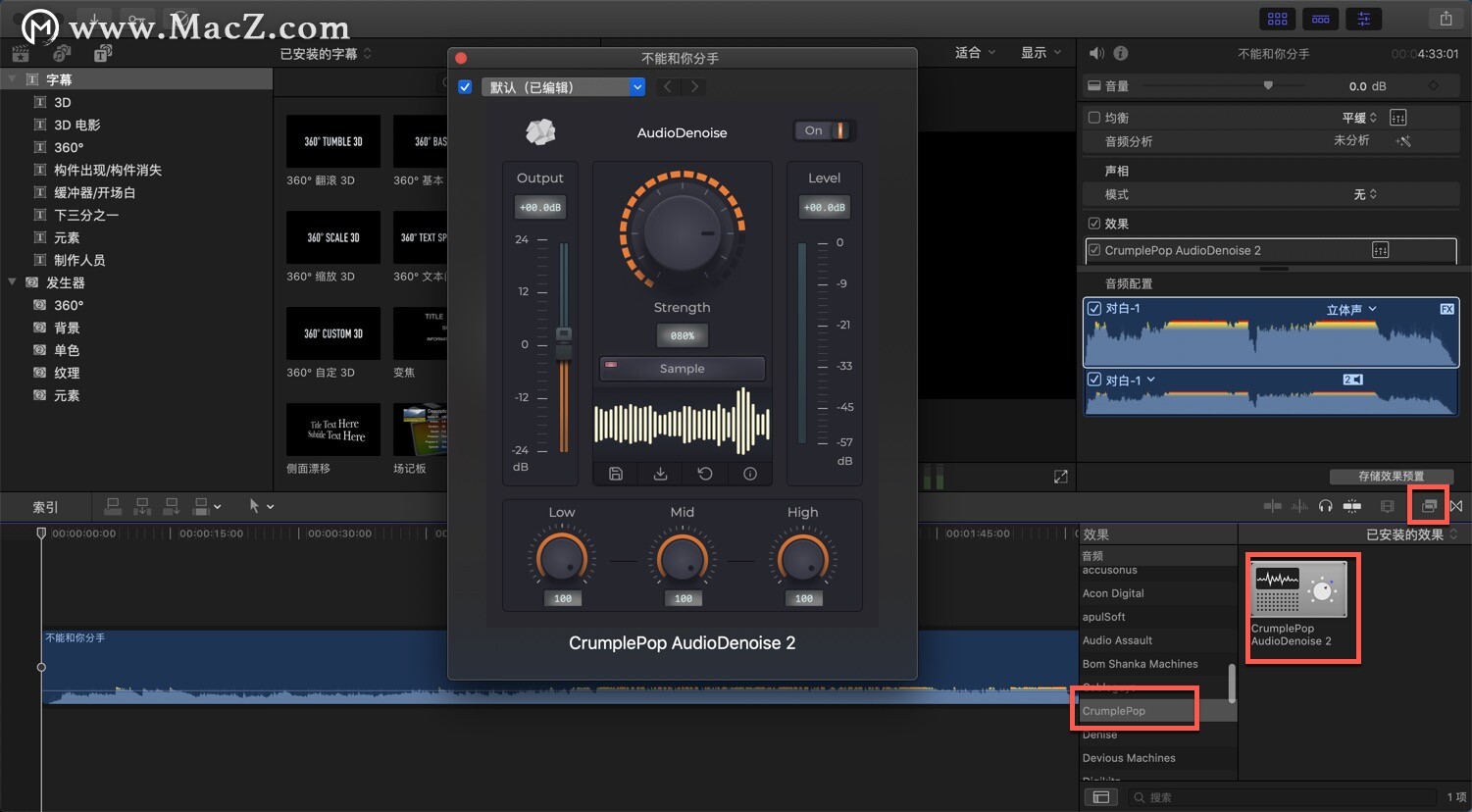This screenshot has height=812, width=1472.
Task: Open the AudioDenoise info icon
Action: 750,474
